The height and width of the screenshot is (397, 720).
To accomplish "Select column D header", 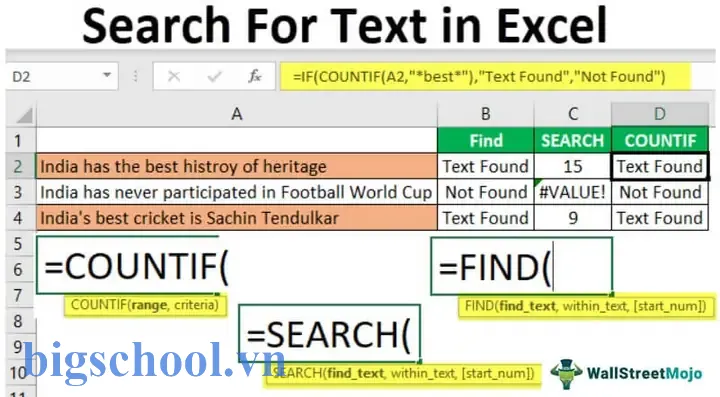I will click(x=660, y=114).
